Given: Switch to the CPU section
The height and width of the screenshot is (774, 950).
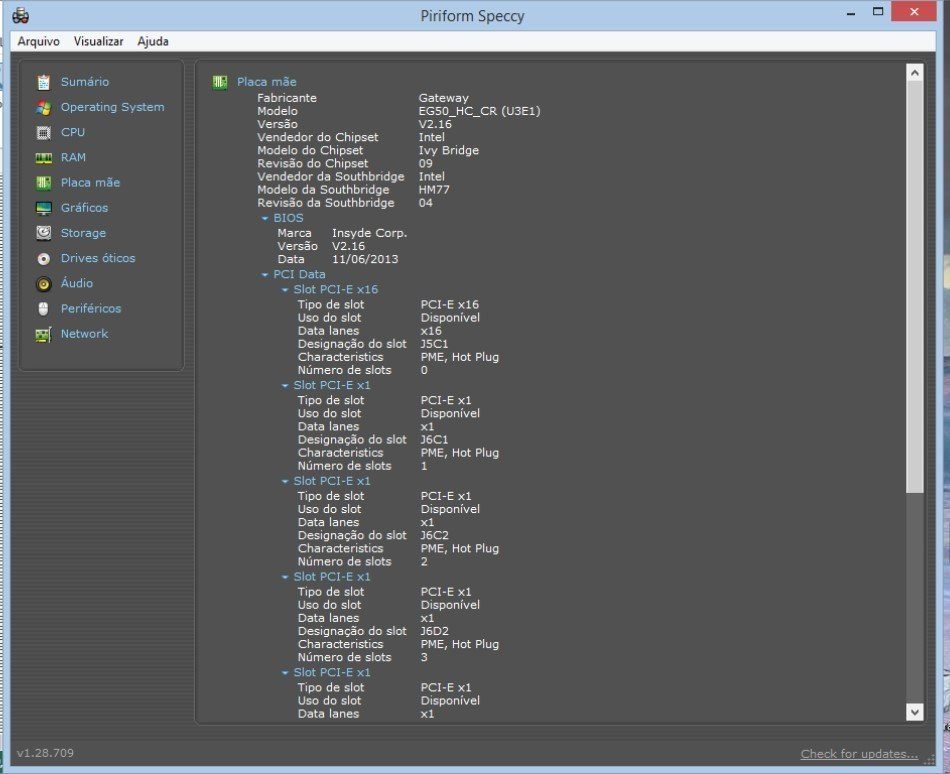Looking at the screenshot, I should pos(73,132).
